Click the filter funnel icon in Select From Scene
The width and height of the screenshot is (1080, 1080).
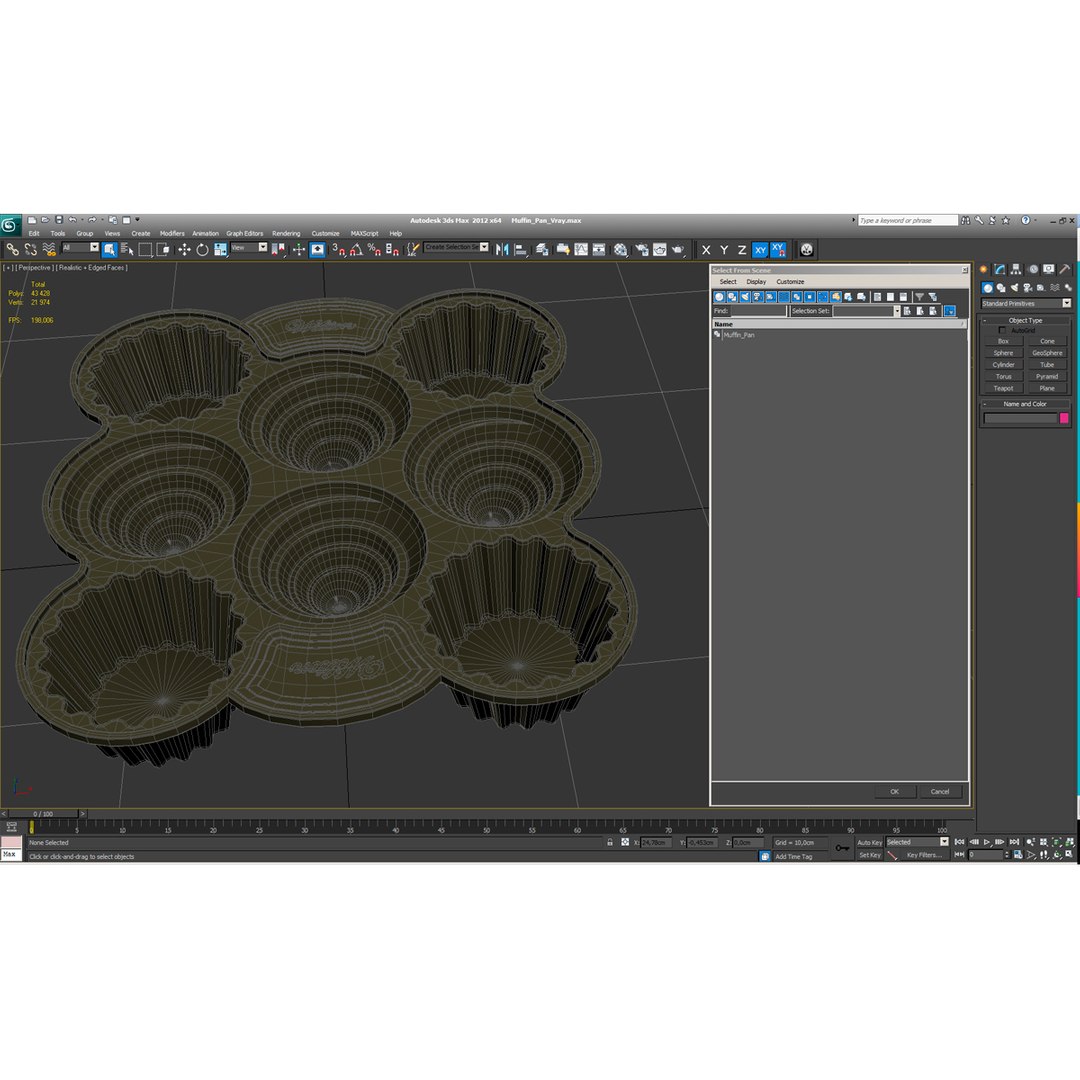click(920, 297)
